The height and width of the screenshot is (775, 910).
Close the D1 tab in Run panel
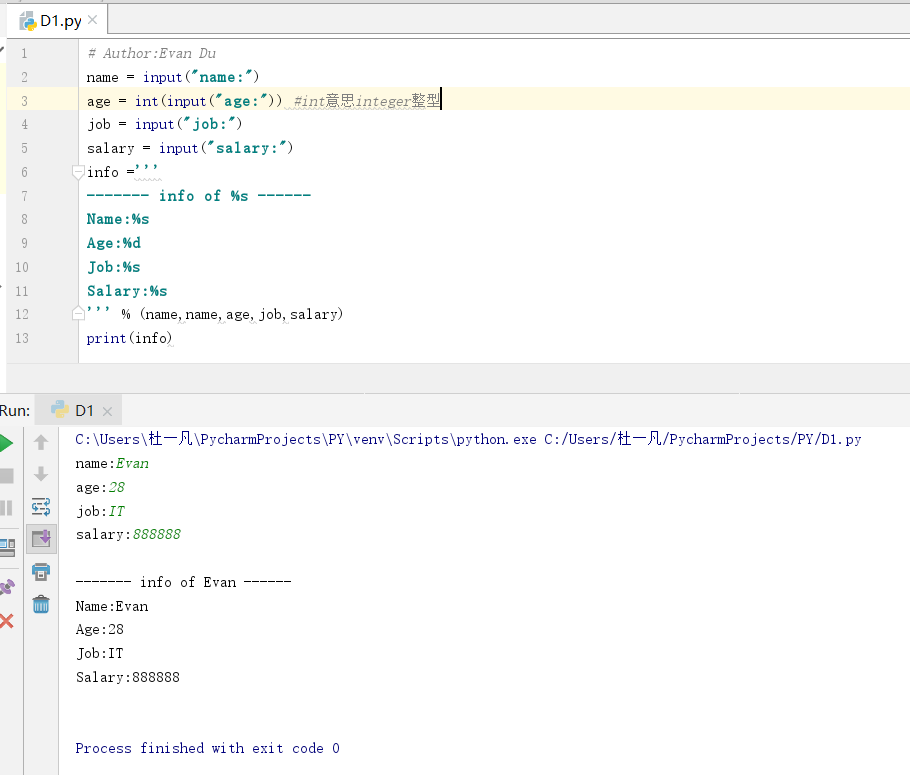[x=107, y=411]
